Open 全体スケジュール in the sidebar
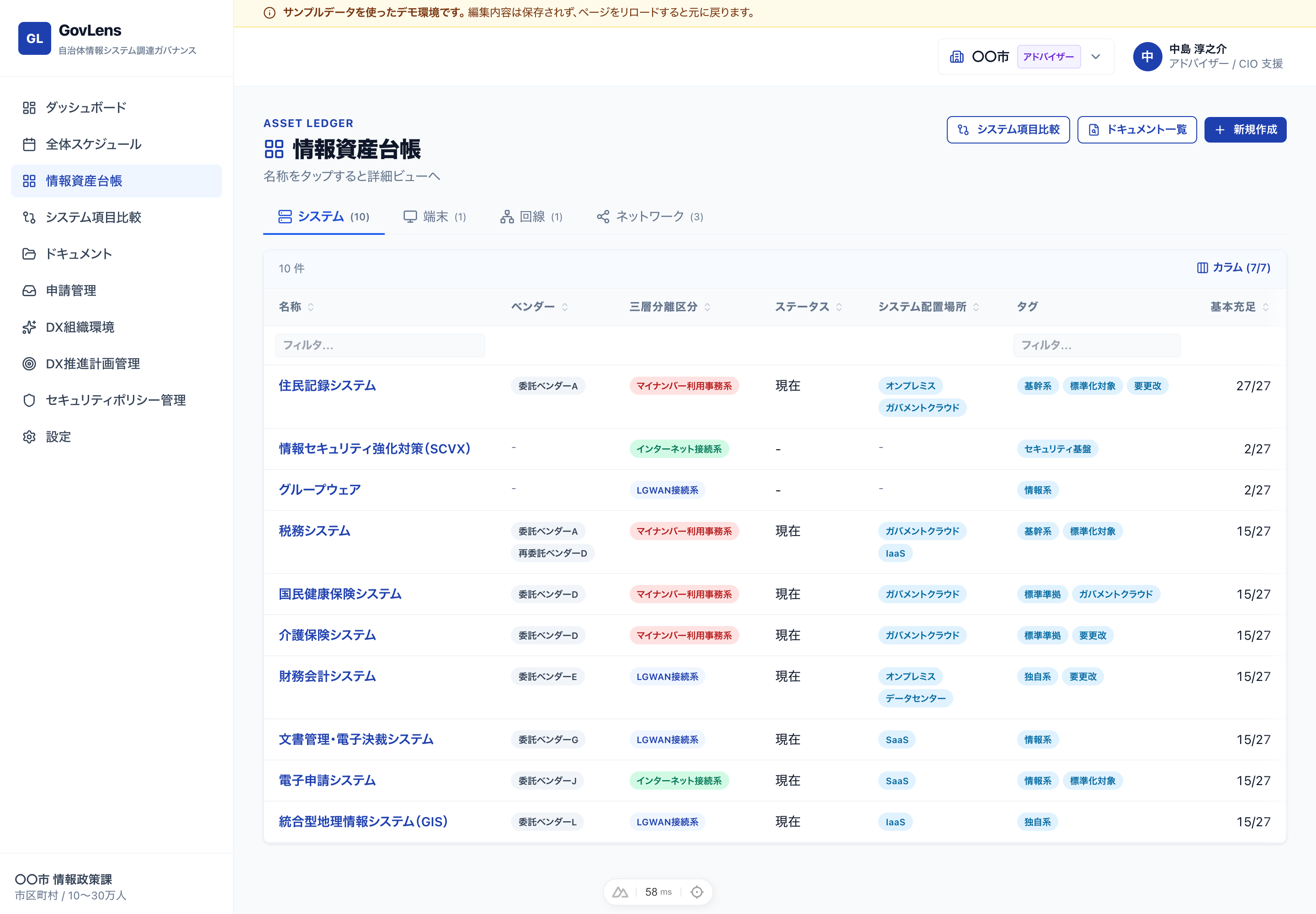The height and width of the screenshot is (914, 1316). [116, 144]
